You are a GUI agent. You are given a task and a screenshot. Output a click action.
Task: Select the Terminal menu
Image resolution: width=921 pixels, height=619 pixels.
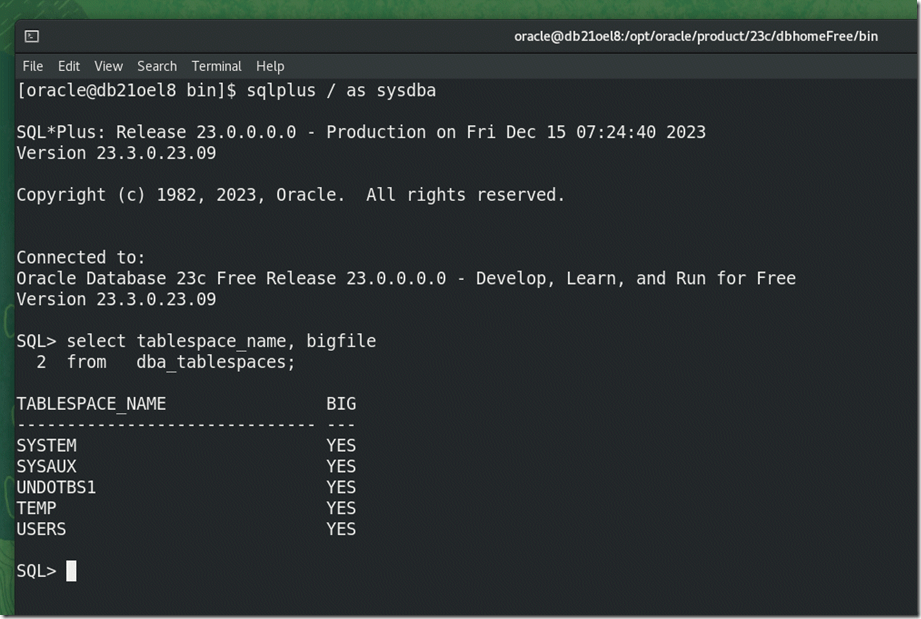point(216,66)
